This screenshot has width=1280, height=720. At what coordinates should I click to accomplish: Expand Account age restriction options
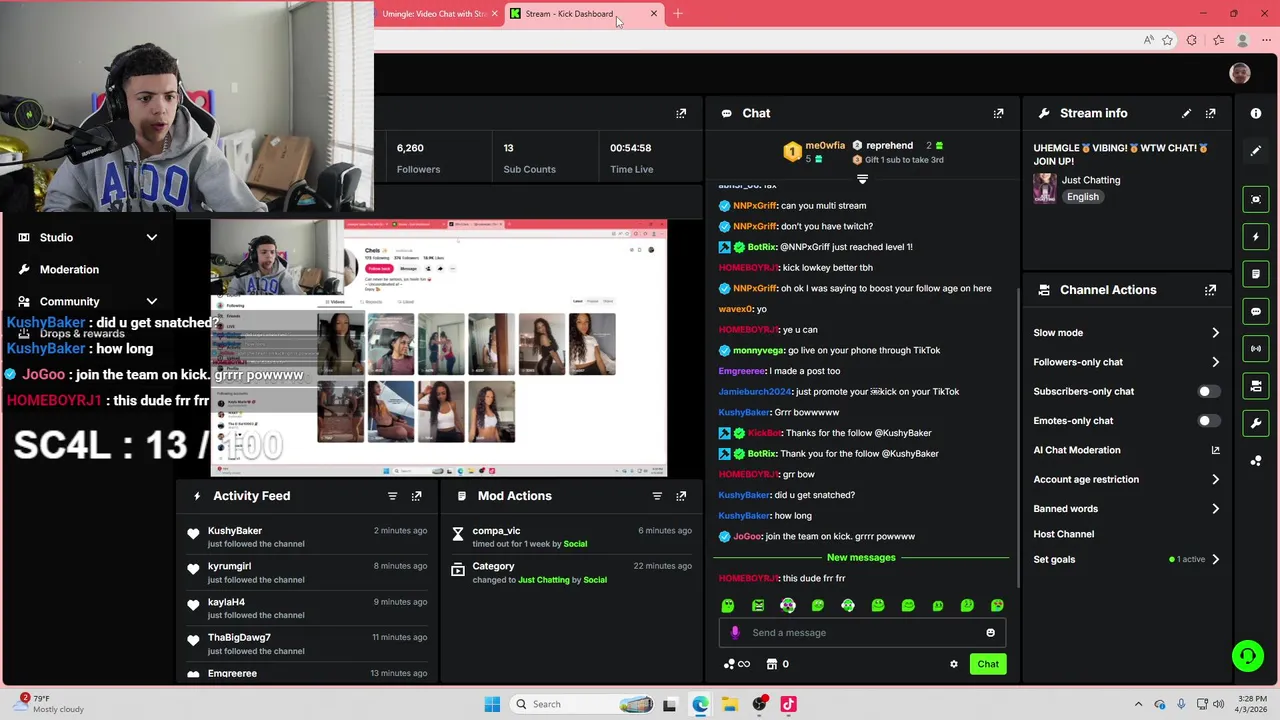pyautogui.click(x=1215, y=480)
